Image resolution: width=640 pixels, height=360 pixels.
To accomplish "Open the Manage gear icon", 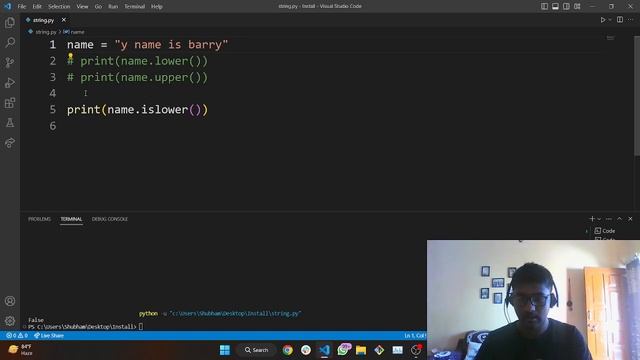I will click(10, 321).
